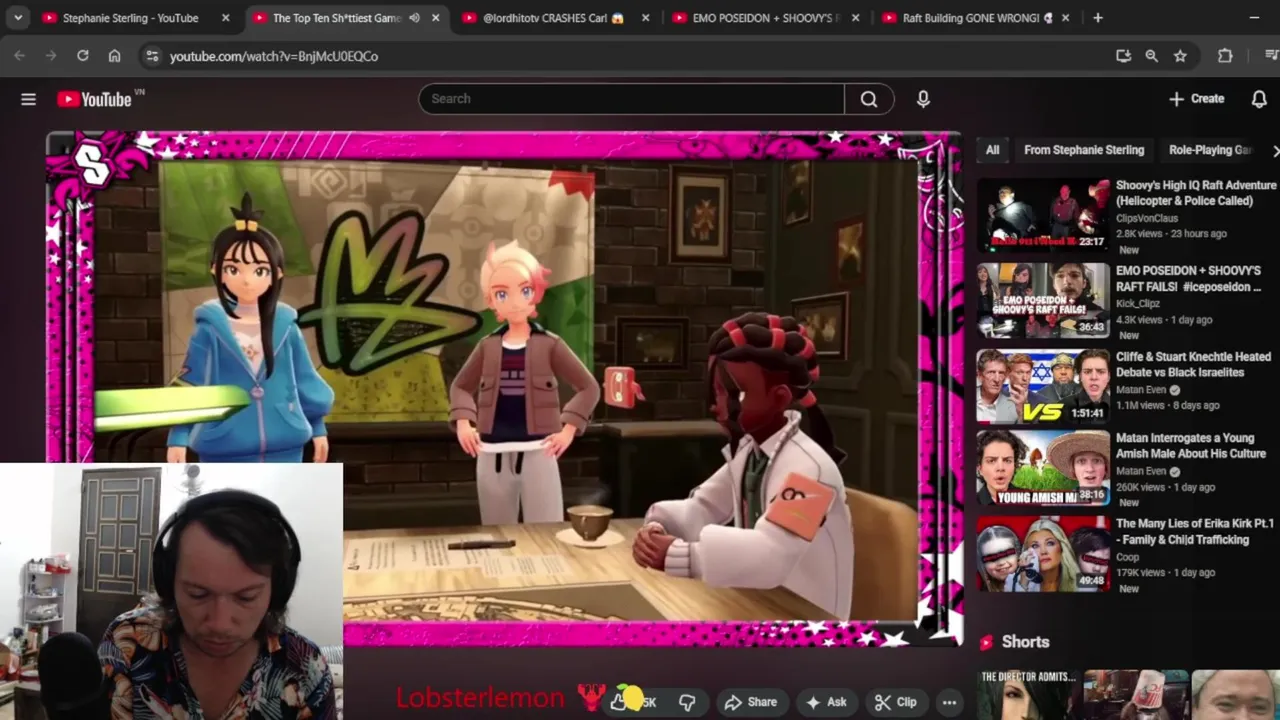
Task: Click the Ask button
Action: [x=826, y=702]
